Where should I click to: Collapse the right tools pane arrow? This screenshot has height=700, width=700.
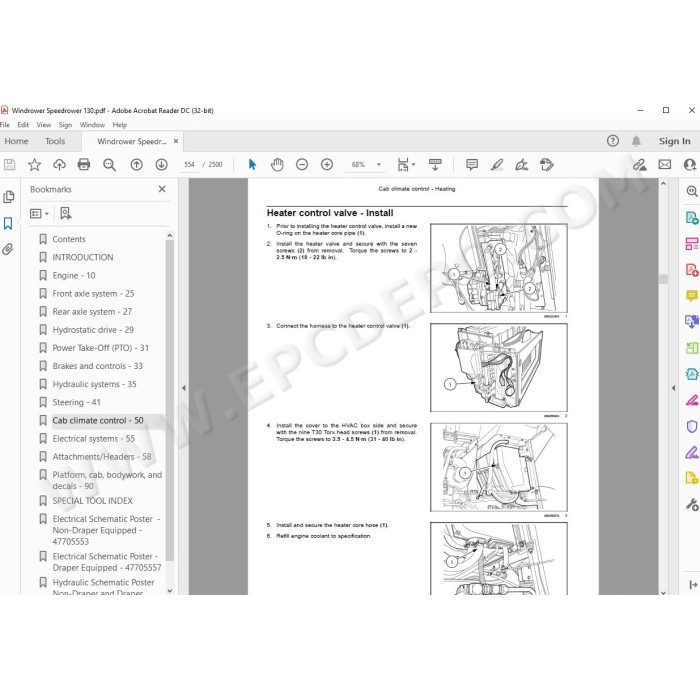(673, 388)
